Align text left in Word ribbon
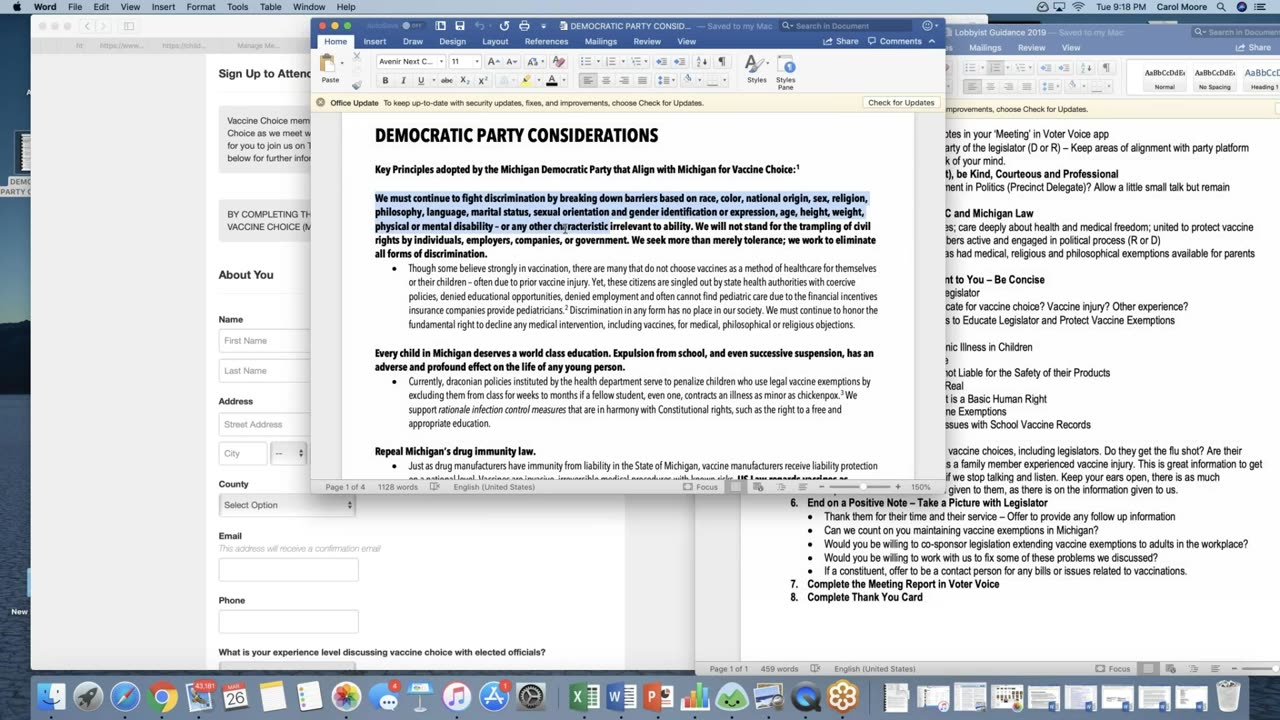 coord(588,80)
